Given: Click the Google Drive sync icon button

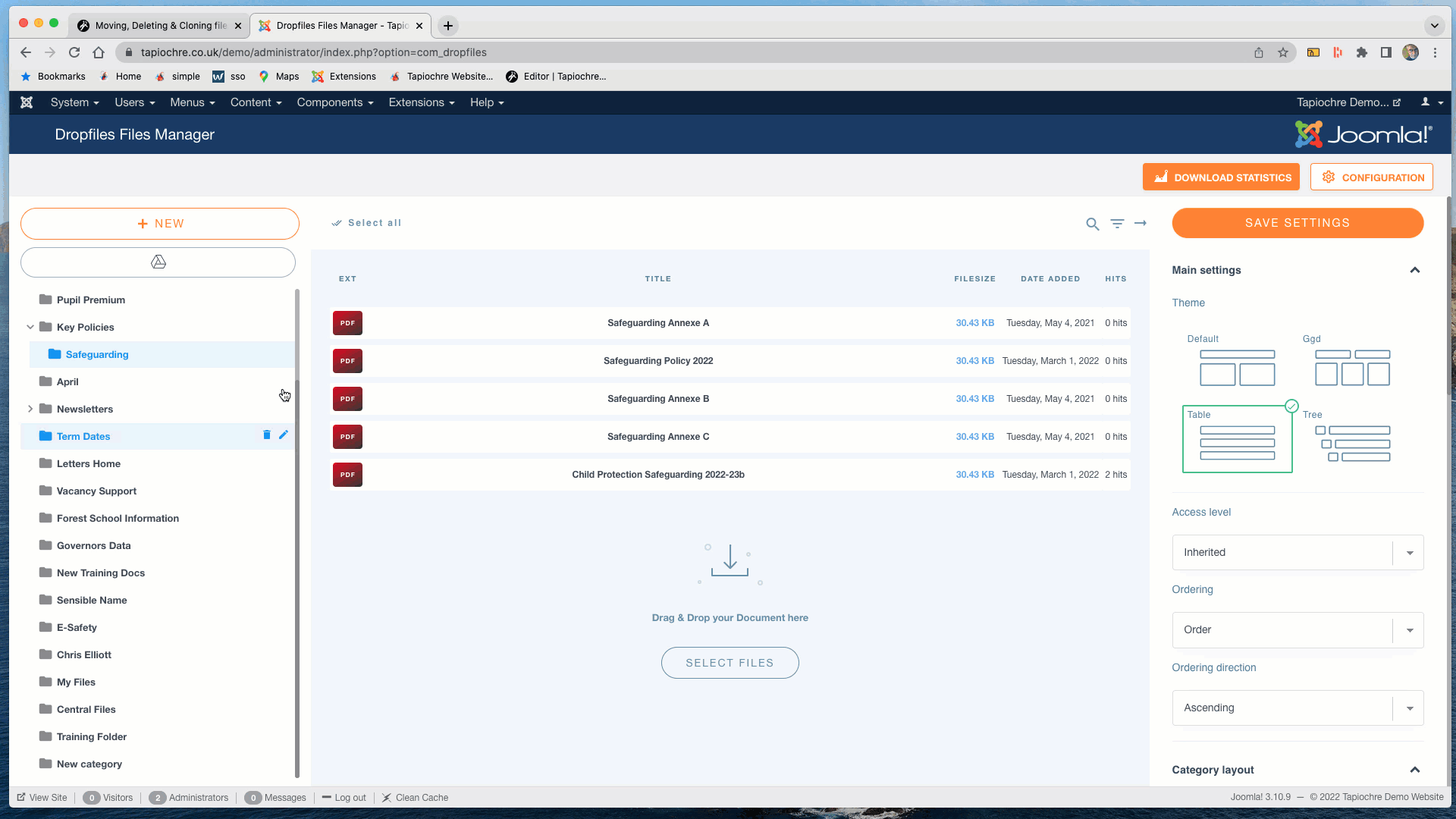Looking at the screenshot, I should [x=158, y=262].
